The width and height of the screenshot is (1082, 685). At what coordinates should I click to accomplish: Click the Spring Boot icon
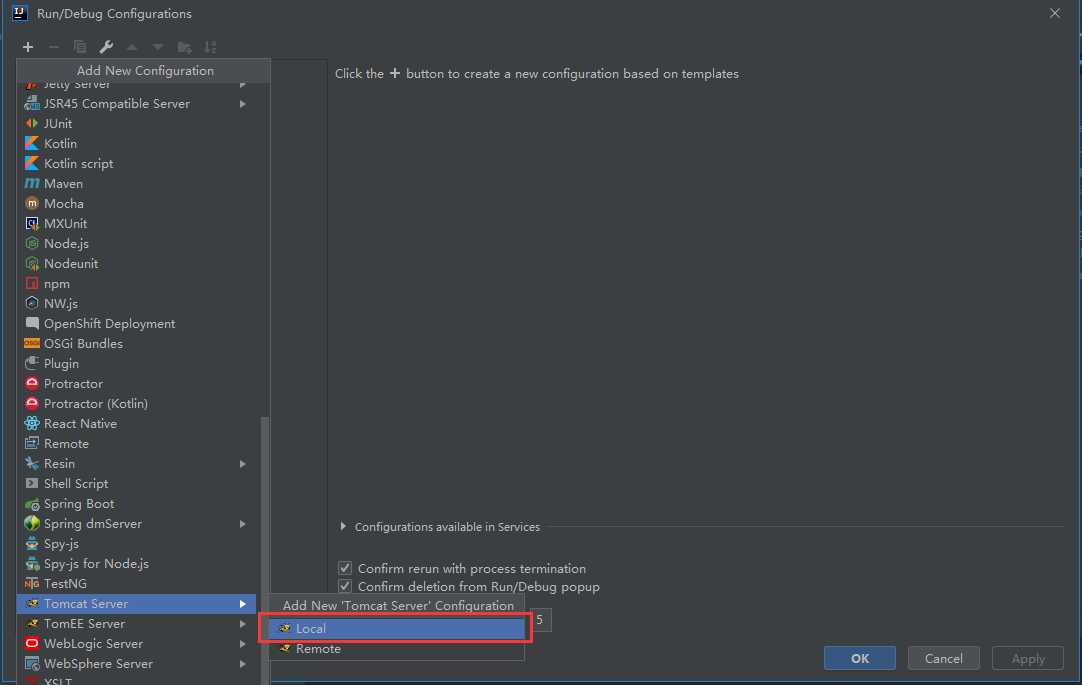point(32,504)
